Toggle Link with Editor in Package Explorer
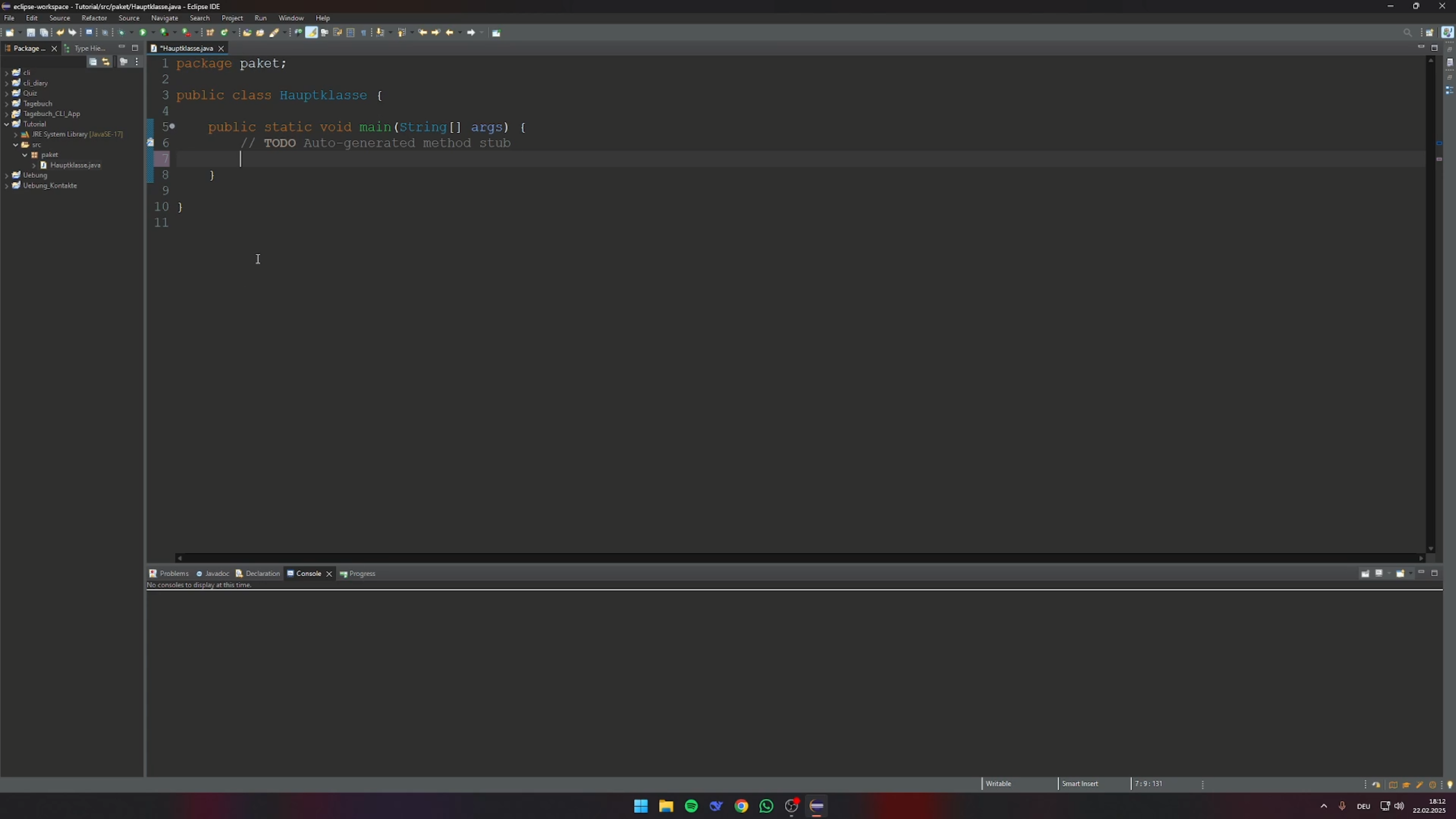 click(106, 61)
